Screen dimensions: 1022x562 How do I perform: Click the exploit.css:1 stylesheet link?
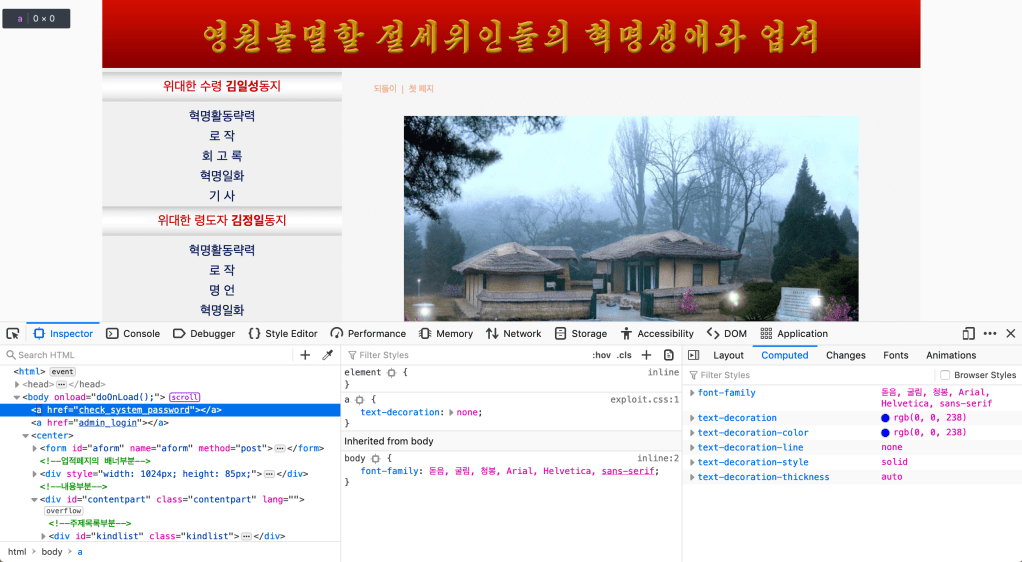644,399
